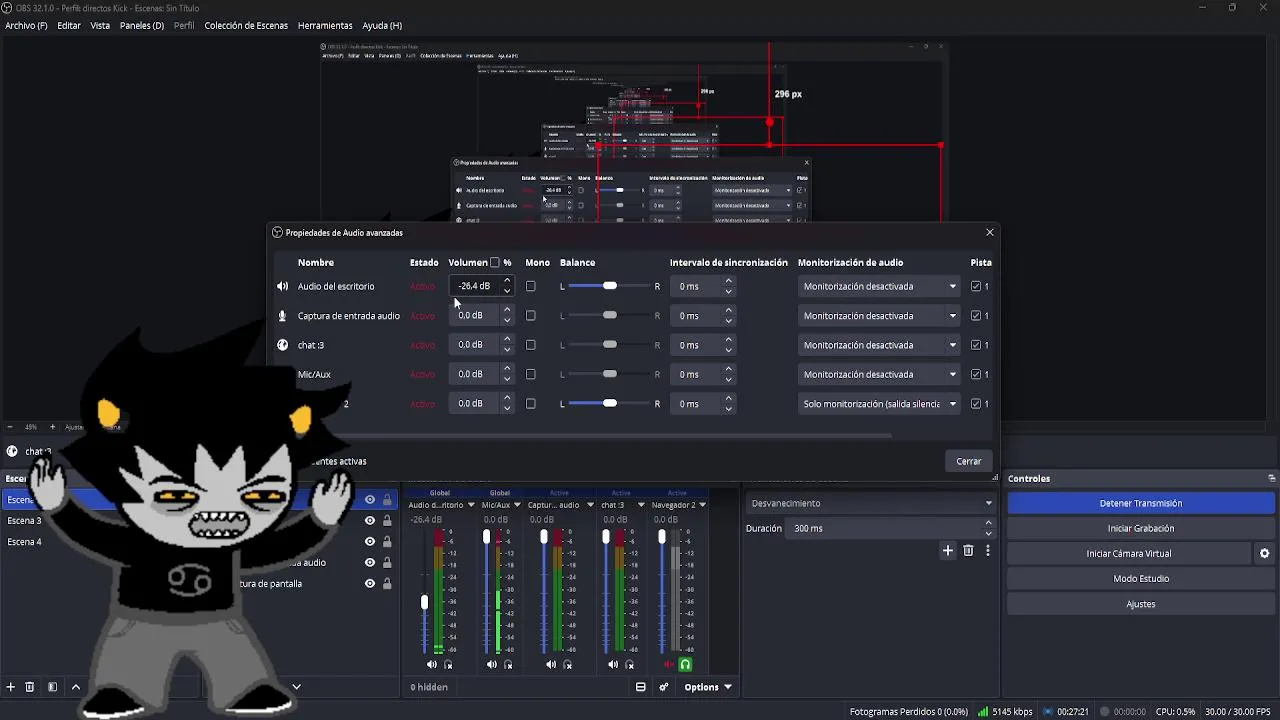Image resolution: width=1280 pixels, height=720 pixels.
Task: Open the Vista menu
Action: point(100,25)
